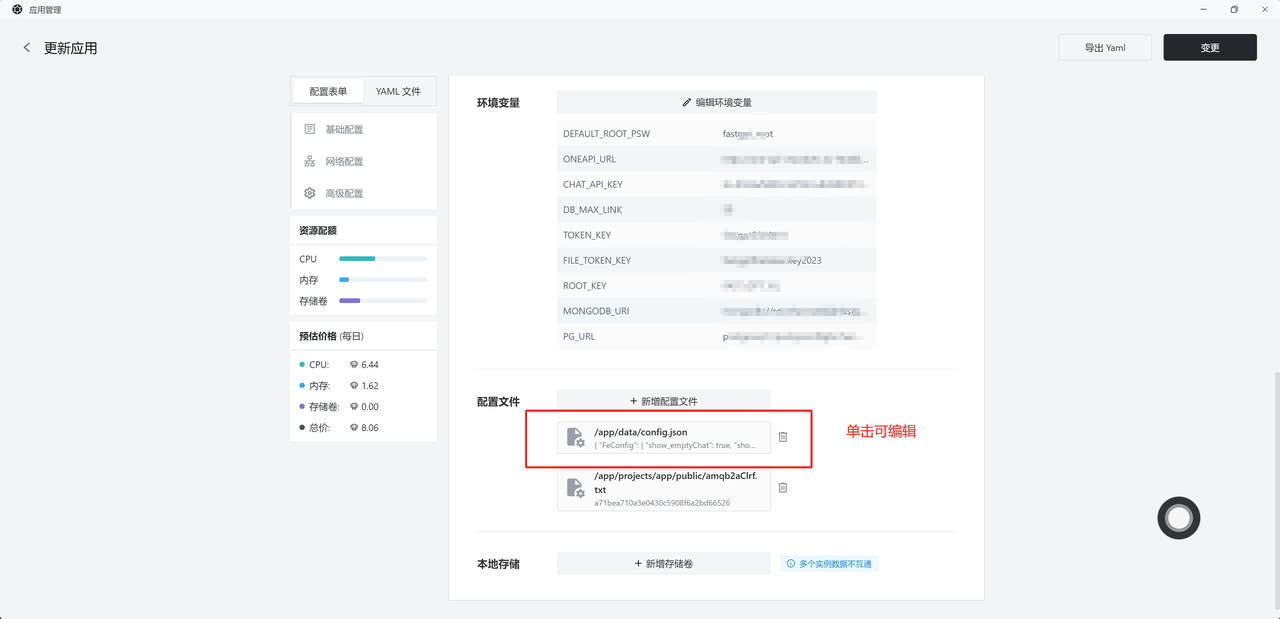
Task: Open 编辑环境变量 editor
Action: click(717, 102)
